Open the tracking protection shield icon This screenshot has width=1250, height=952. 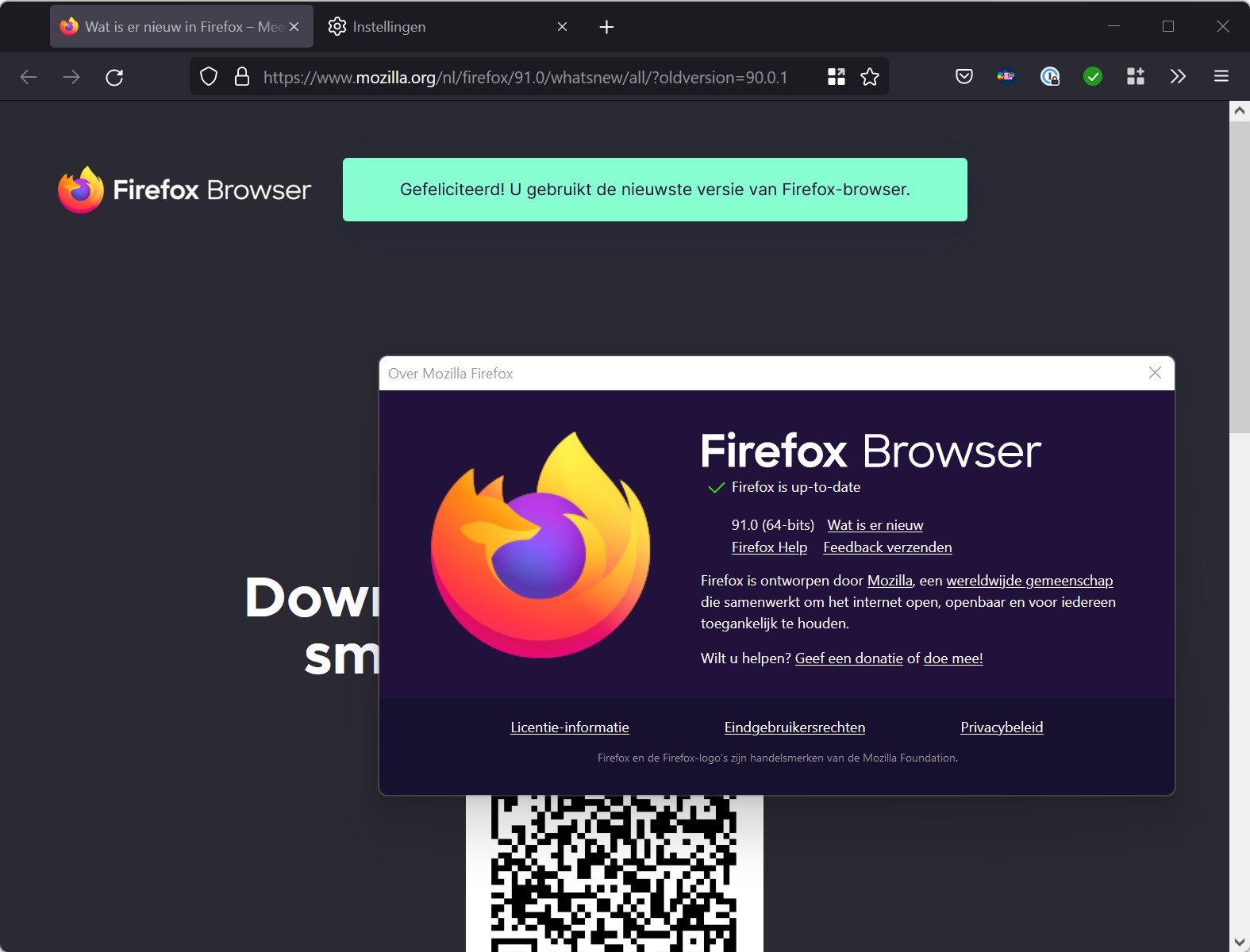pyautogui.click(x=208, y=77)
